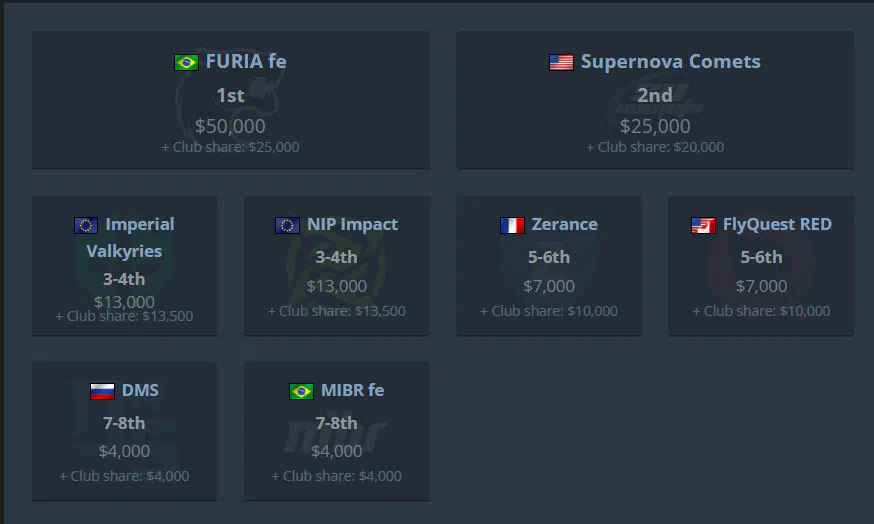Viewport: 874px width, 524px height.
Task: Visit the FlyQuest RED team link
Action: (x=777, y=224)
